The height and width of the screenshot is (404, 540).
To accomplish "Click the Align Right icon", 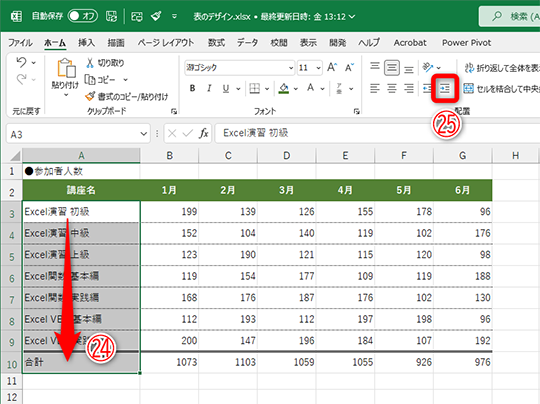I will click(409, 89).
